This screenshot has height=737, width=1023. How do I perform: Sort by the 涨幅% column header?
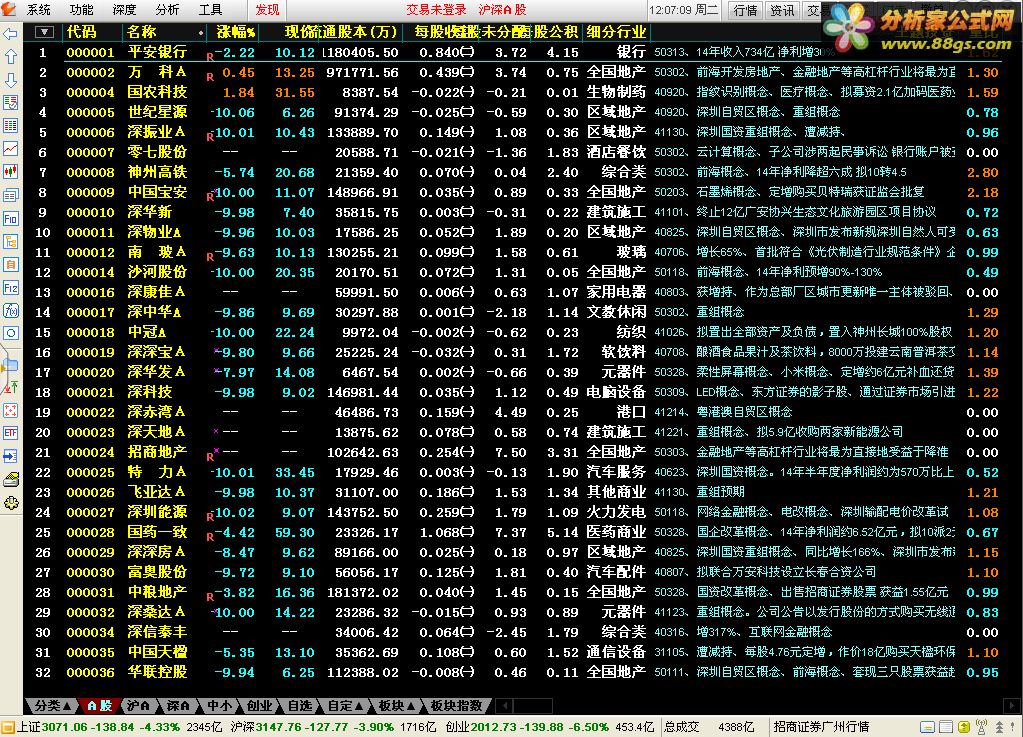tap(236, 32)
